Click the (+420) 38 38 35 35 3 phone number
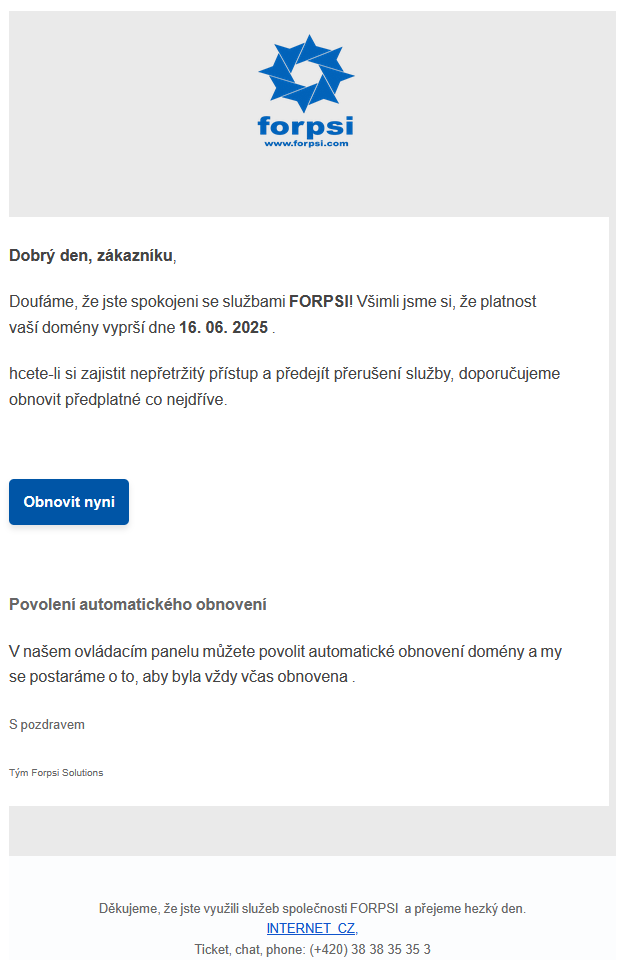The image size is (624, 974). point(370,949)
